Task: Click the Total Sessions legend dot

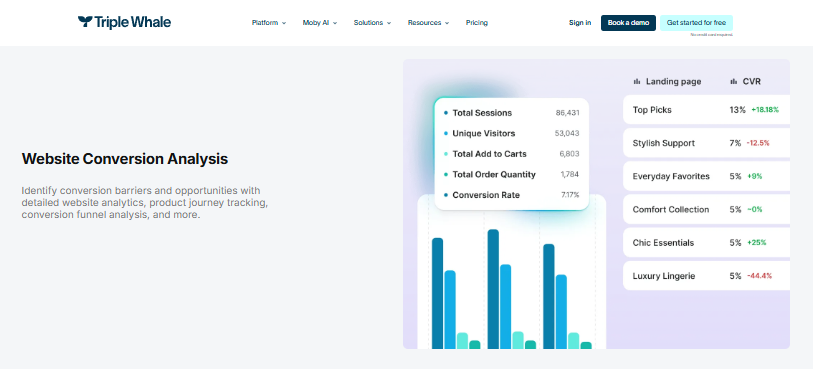Action: click(446, 112)
